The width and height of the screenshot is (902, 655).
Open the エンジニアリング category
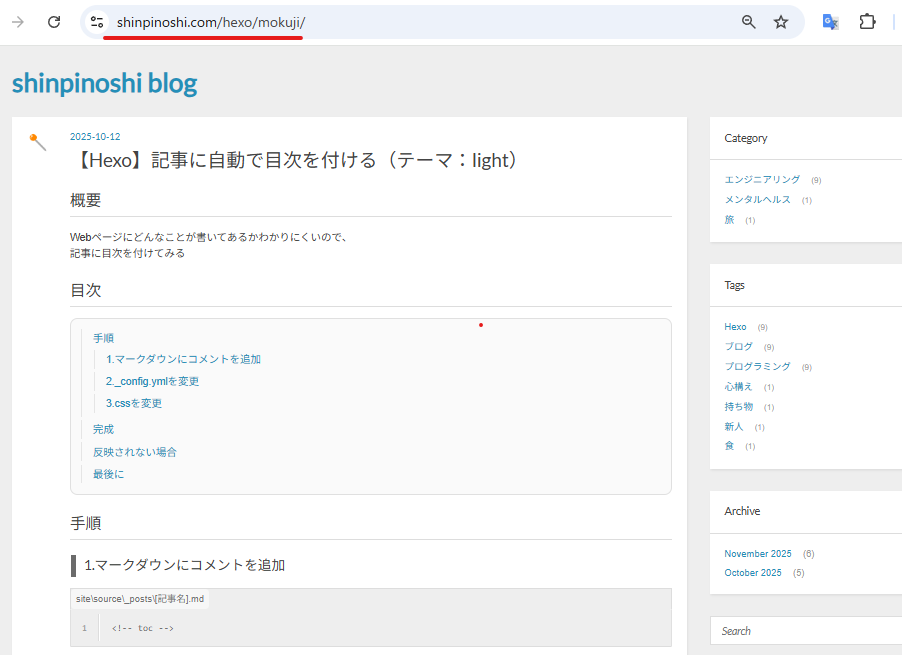pyautogui.click(x=760, y=179)
